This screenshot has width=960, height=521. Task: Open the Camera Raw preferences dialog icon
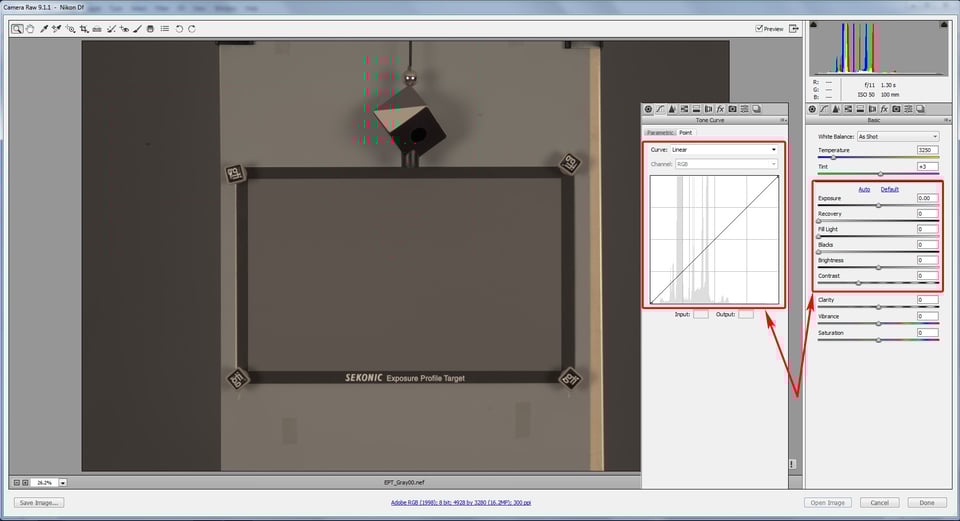(x=165, y=29)
